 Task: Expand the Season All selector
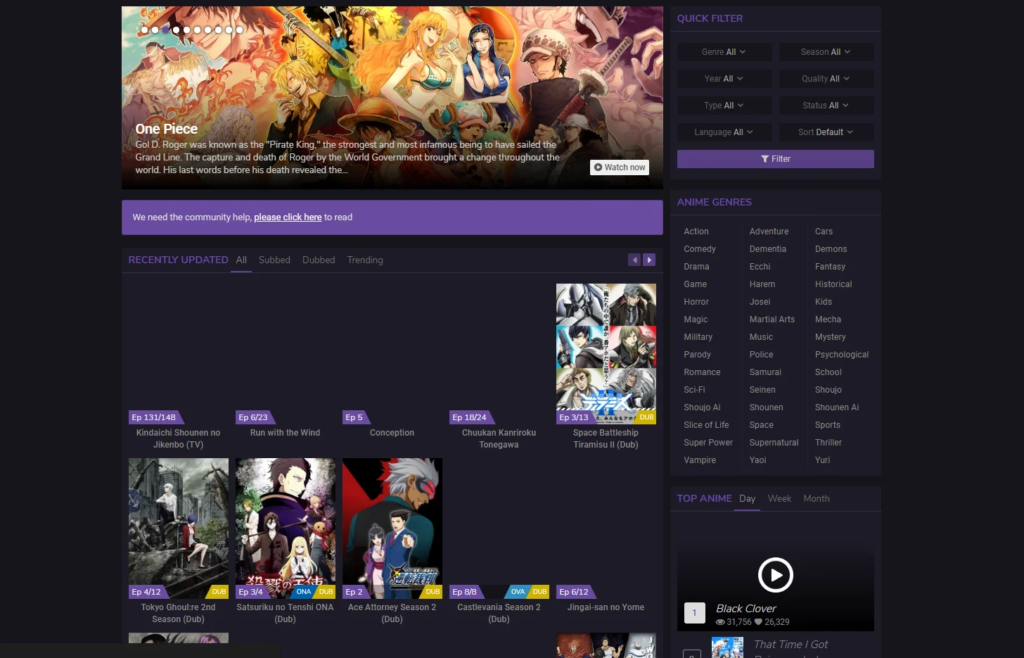pos(826,51)
